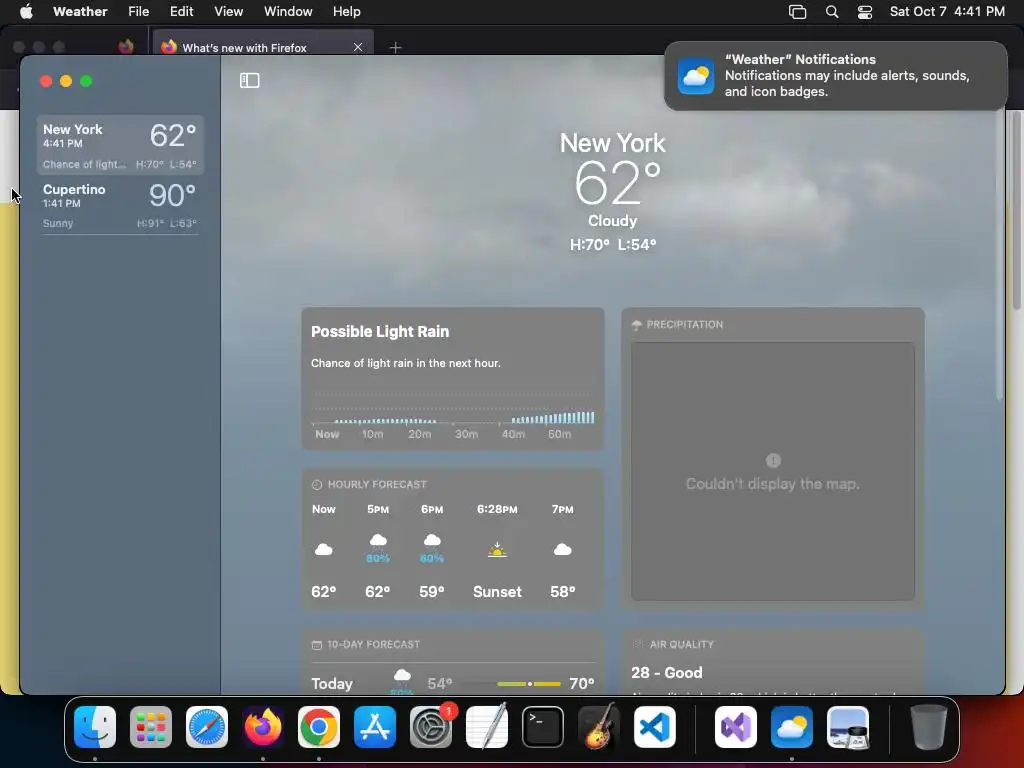Open the Precipitation map card
This screenshot has height=768, width=1024.
773,459
